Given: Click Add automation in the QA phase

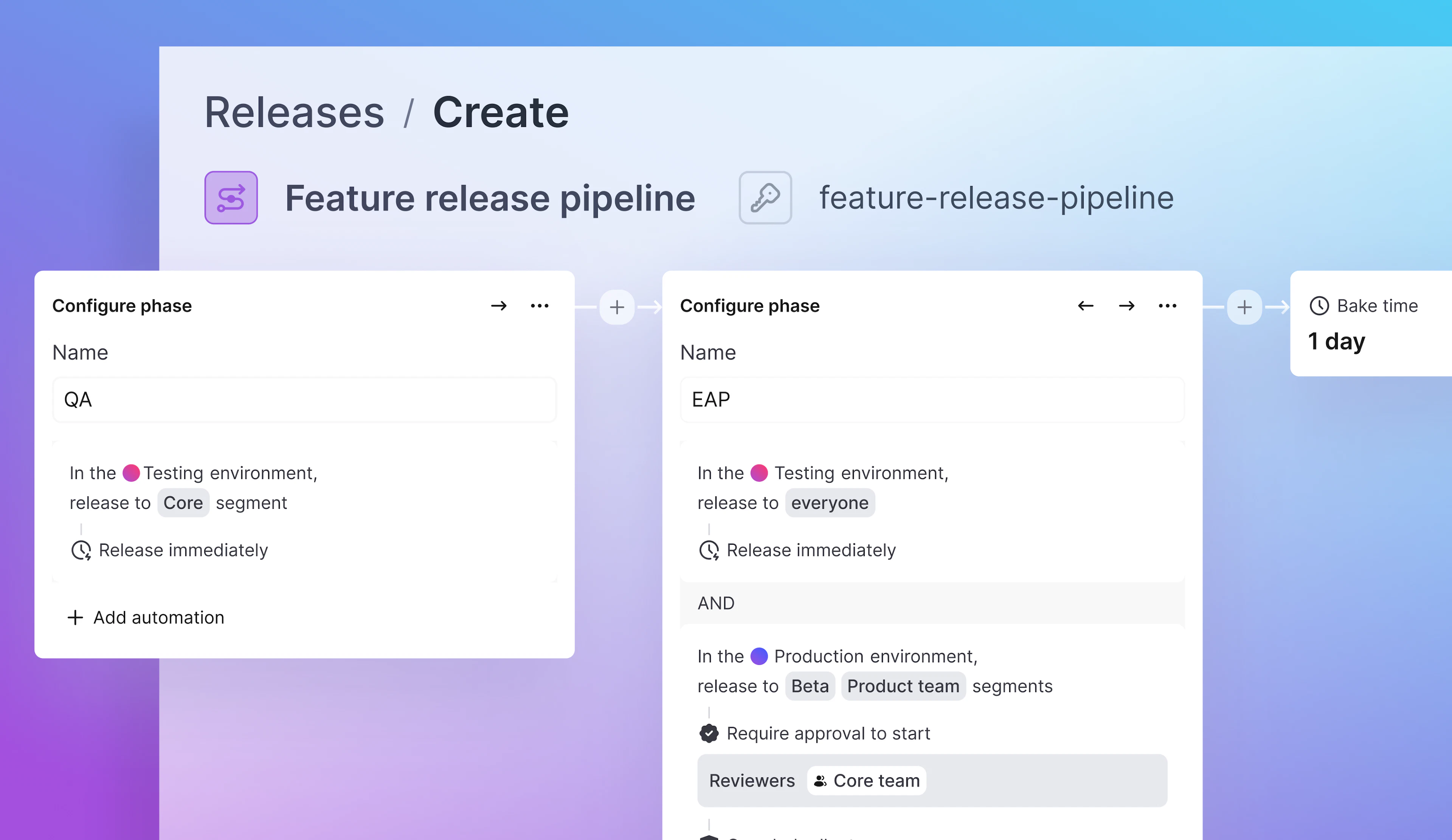Looking at the screenshot, I should 146,617.
